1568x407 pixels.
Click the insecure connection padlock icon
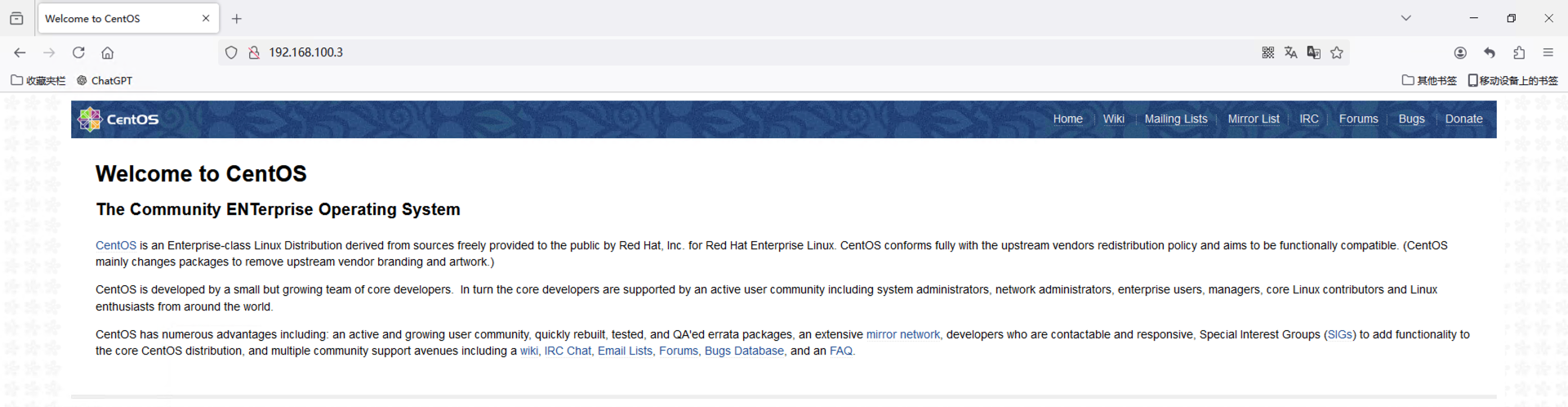254,52
